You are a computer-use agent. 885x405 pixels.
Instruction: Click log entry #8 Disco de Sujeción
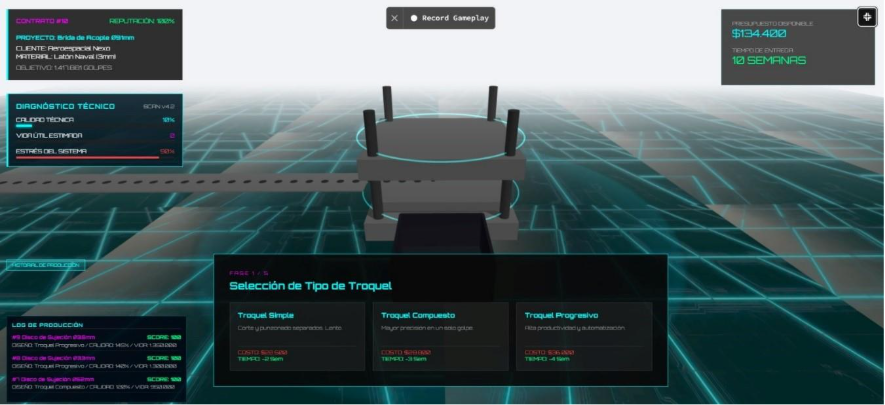(x=96, y=362)
